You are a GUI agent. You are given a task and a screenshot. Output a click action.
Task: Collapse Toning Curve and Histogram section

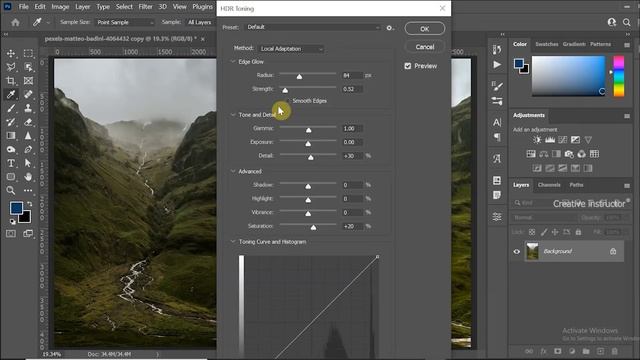[233, 242]
